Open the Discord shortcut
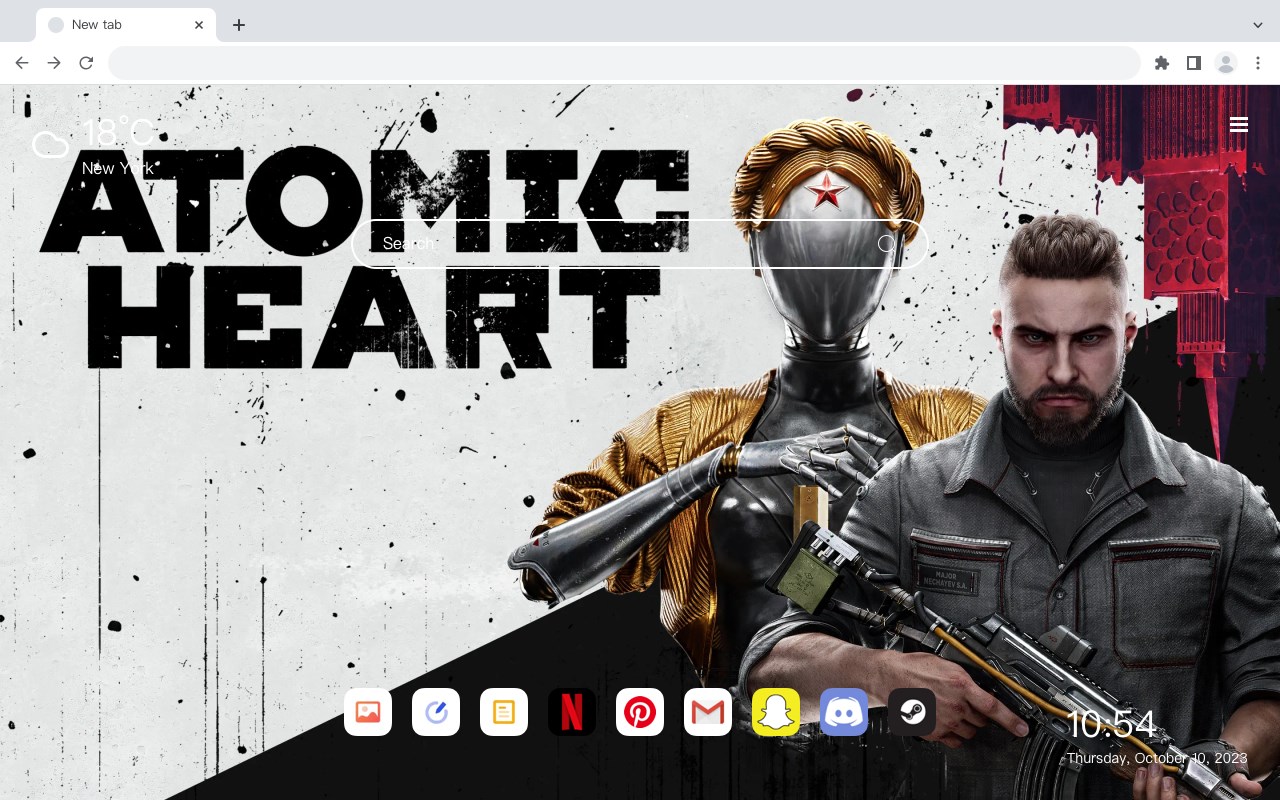Image resolution: width=1280 pixels, height=800 pixels. (x=844, y=712)
